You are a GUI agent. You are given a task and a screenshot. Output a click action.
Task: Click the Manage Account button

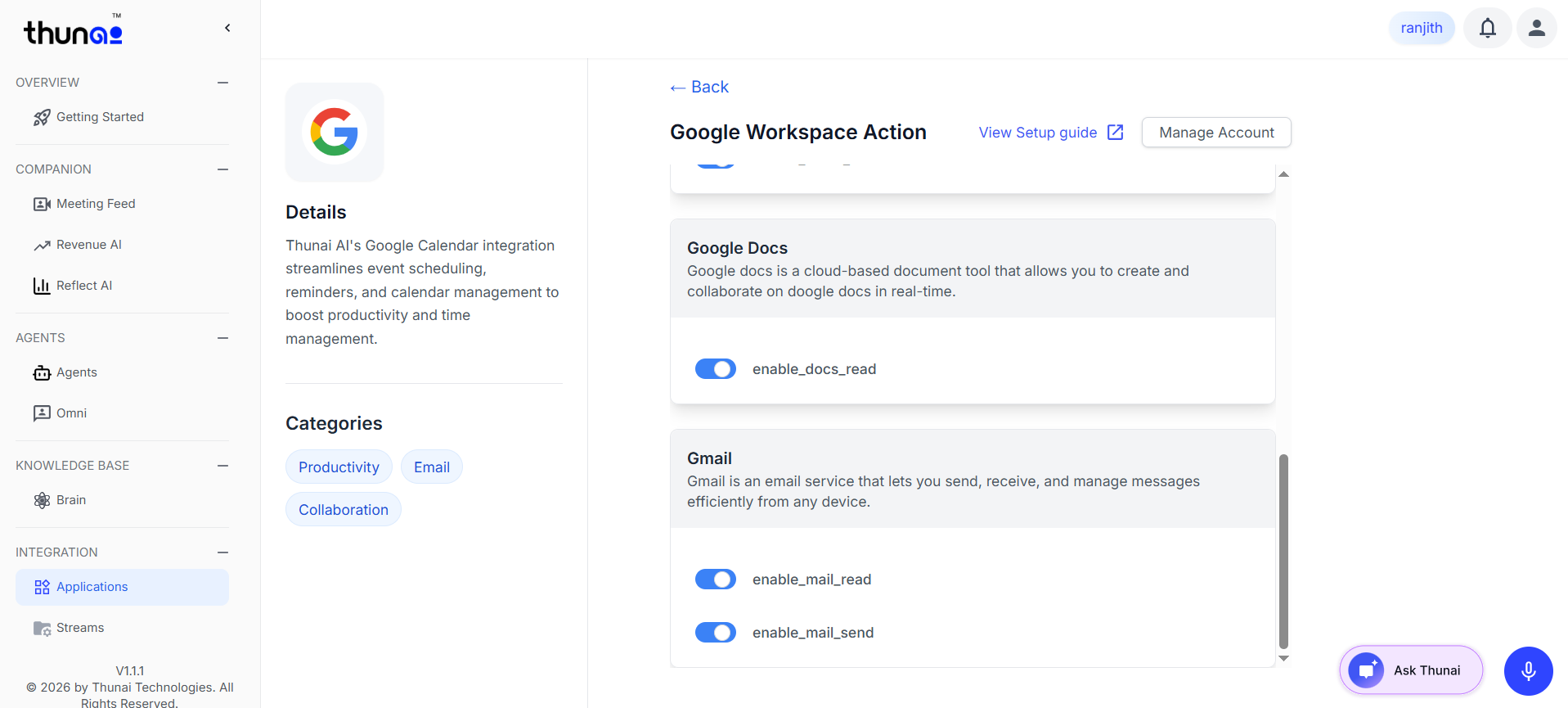pyautogui.click(x=1216, y=133)
